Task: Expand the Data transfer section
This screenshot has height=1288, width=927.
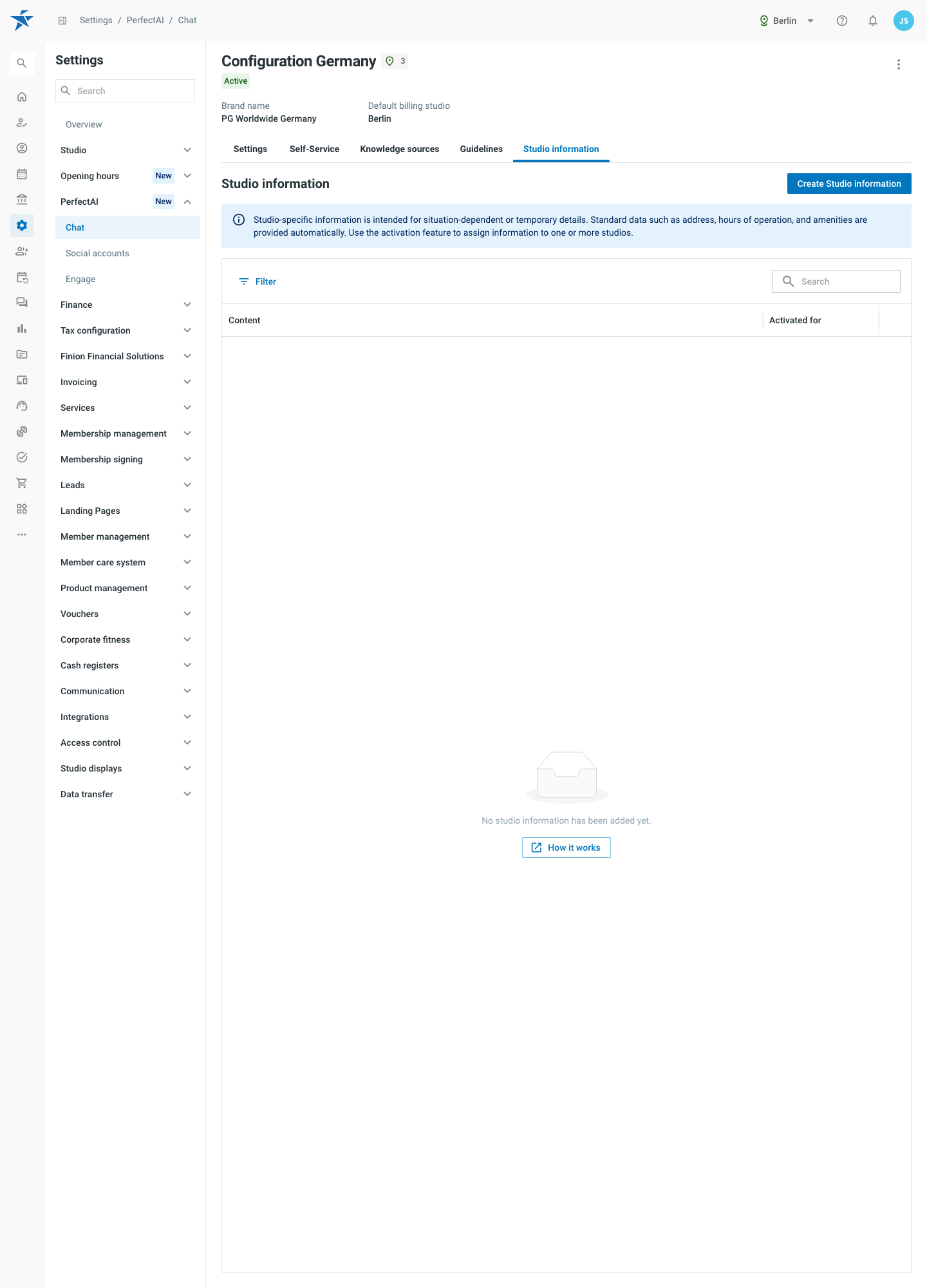Action: click(x=126, y=794)
